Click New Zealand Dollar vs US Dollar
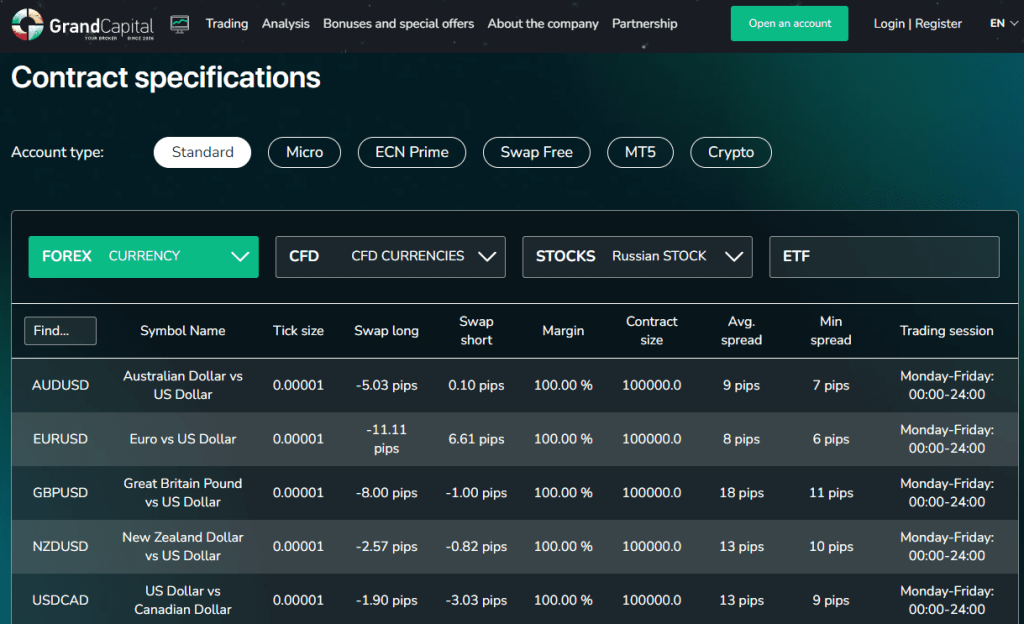This screenshot has width=1024, height=624. pyautogui.click(x=183, y=546)
